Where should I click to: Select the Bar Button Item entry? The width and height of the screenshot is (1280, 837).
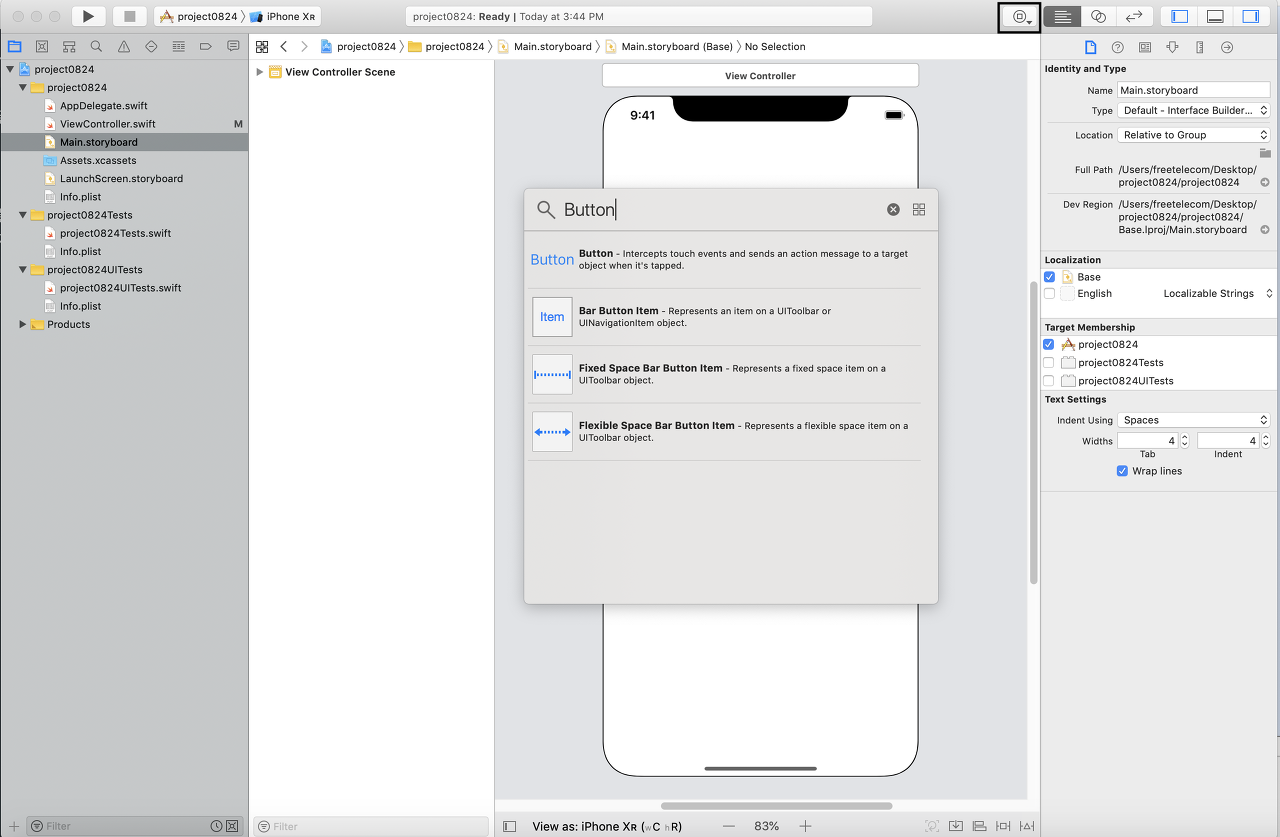724,317
